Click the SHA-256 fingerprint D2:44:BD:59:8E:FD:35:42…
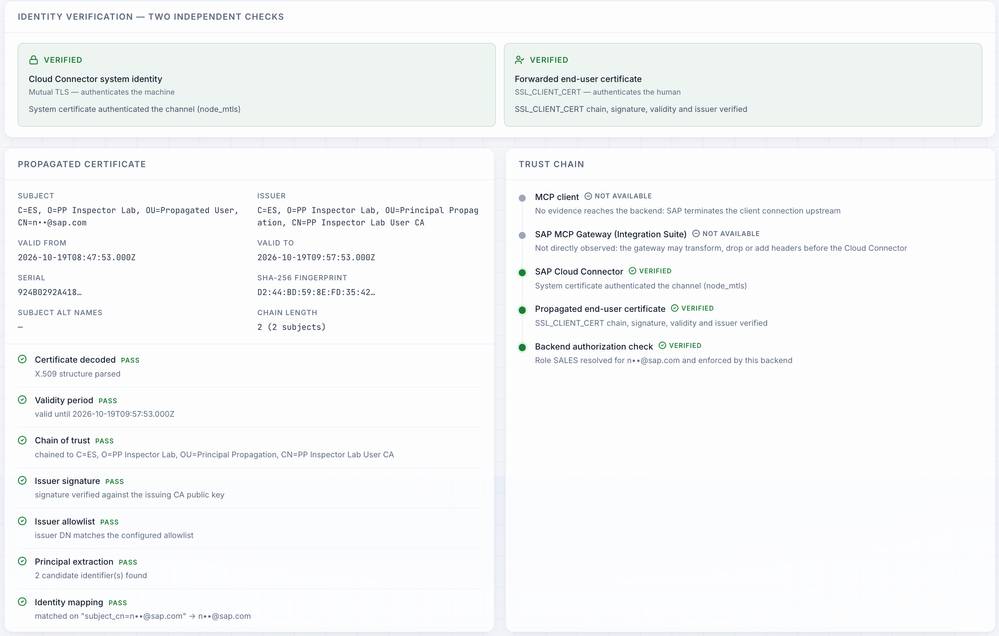The width and height of the screenshot is (999, 636). coord(316,293)
